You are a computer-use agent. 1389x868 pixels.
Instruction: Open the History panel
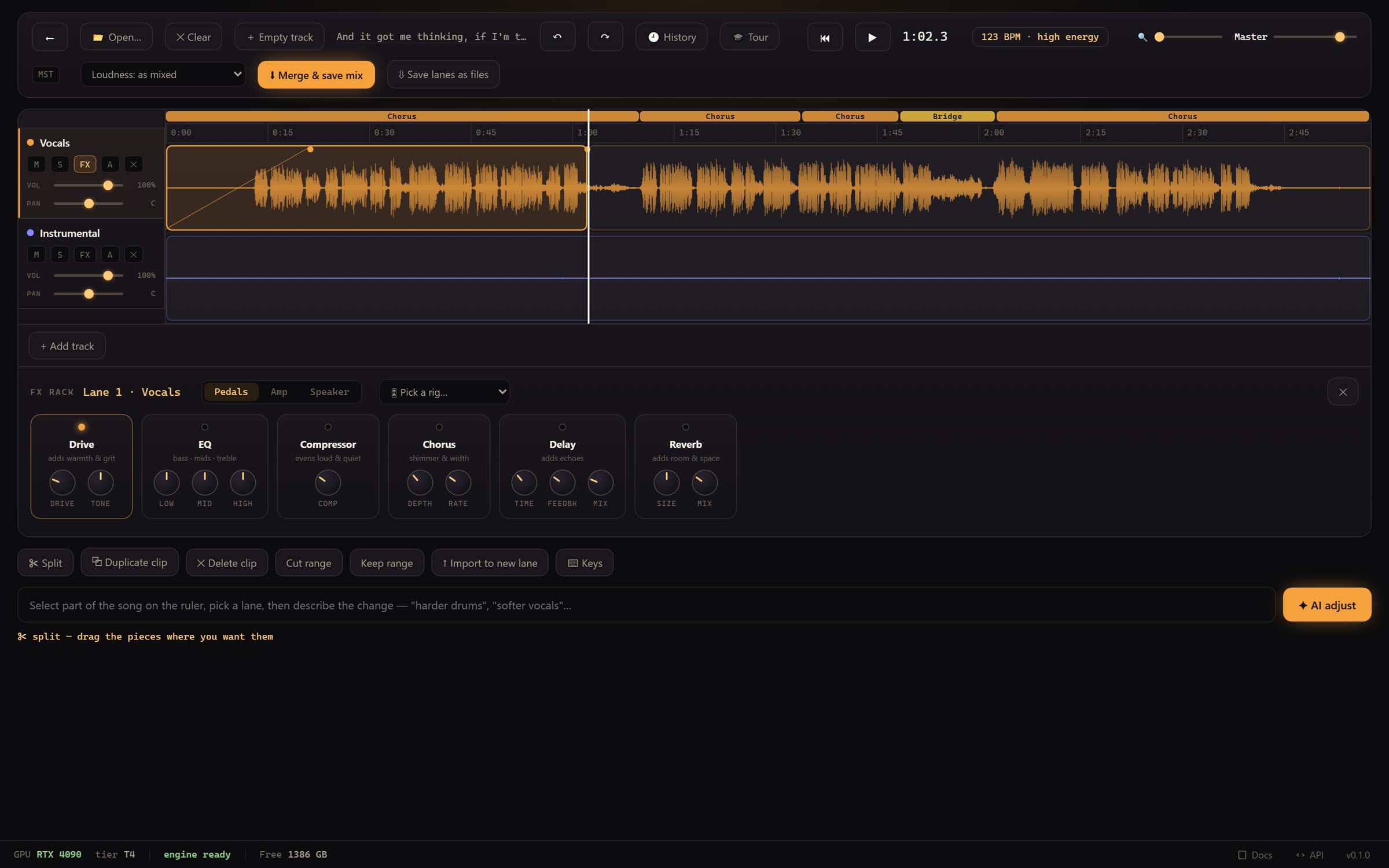671,37
